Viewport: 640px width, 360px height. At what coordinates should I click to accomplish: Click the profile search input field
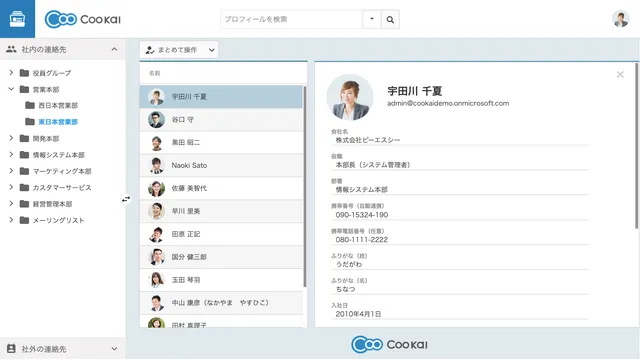[x=291, y=19]
